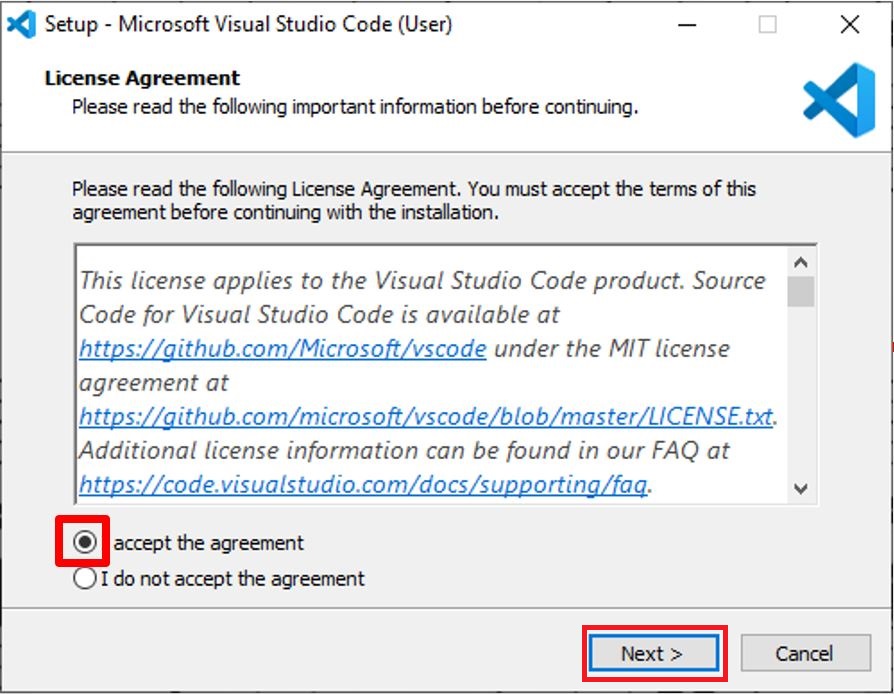The image size is (894, 694).
Task: Click the Next > button
Action: (654, 654)
